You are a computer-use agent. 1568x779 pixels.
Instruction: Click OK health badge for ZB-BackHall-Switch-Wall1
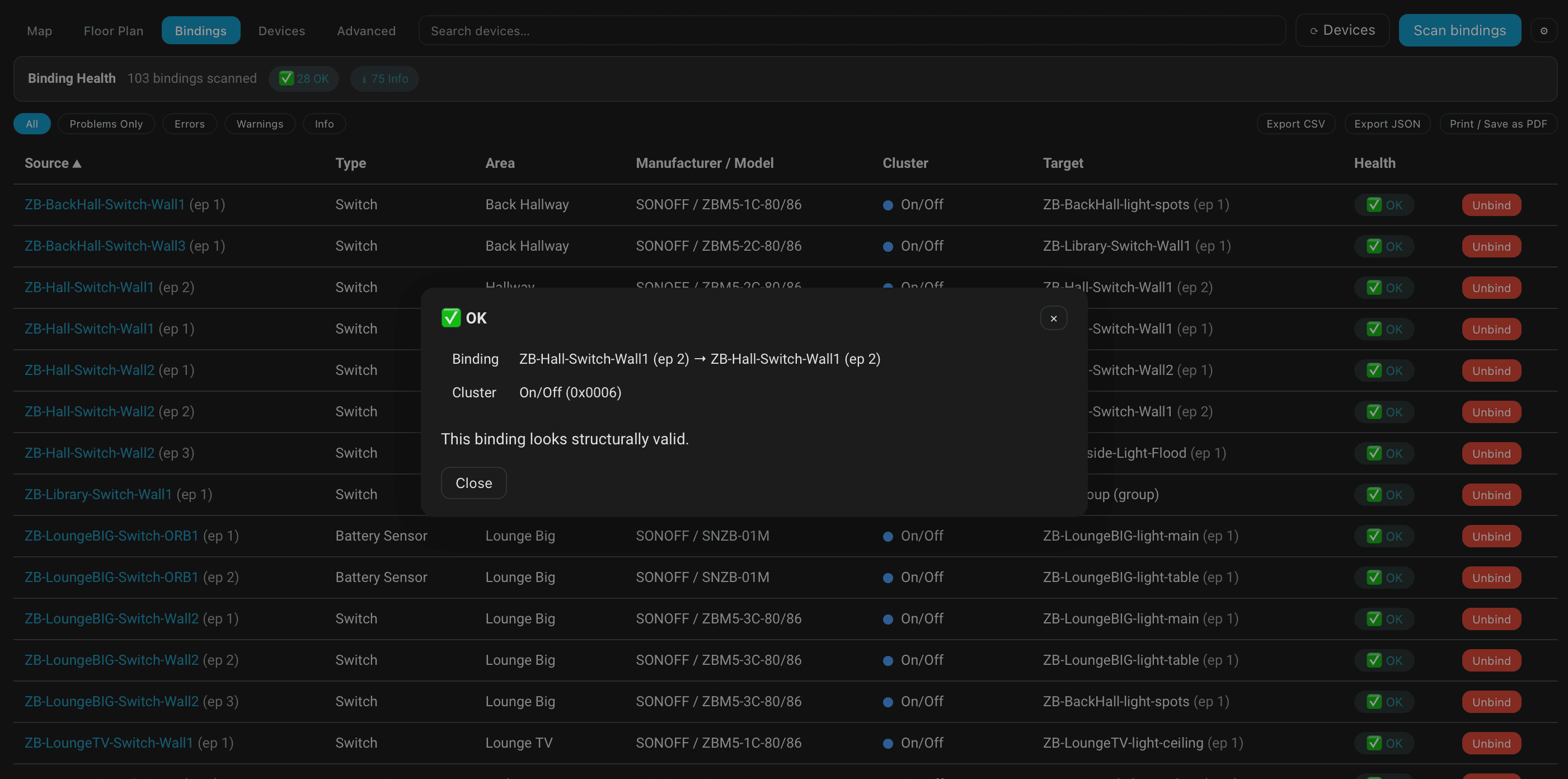click(x=1383, y=205)
